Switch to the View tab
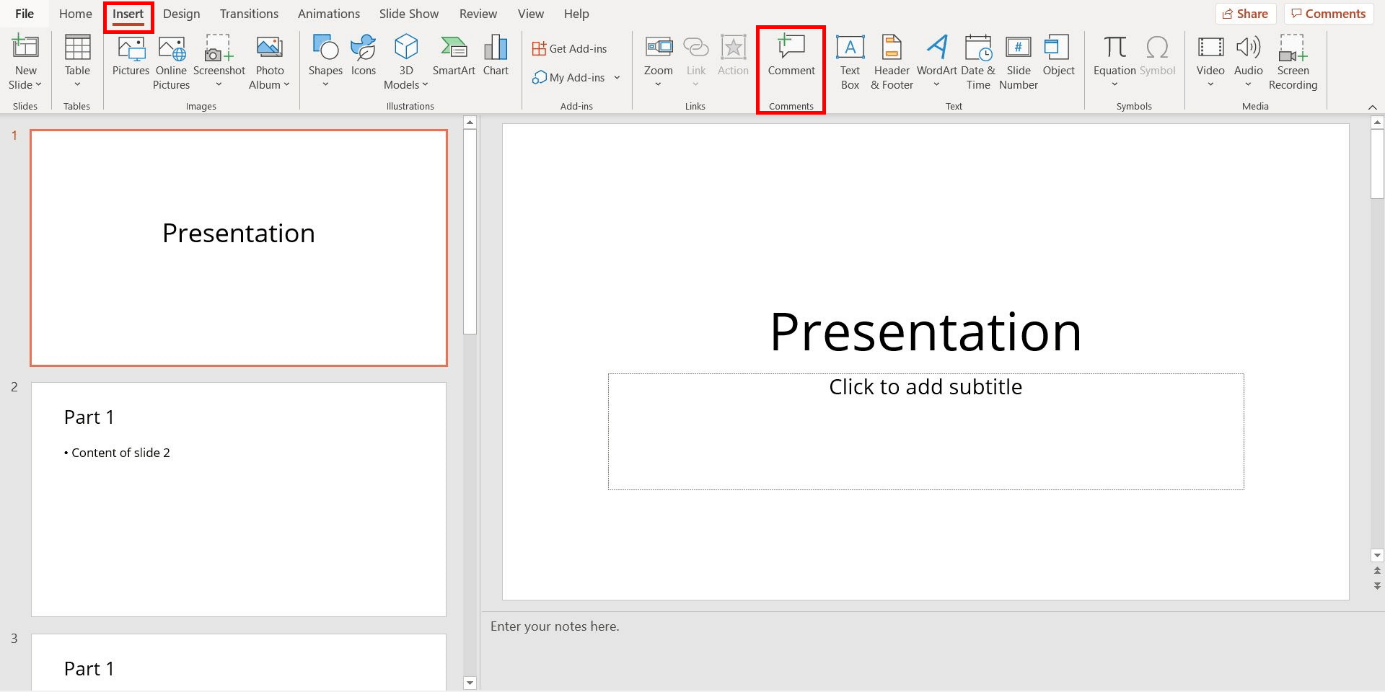Image resolution: width=1385 pixels, height=692 pixels. pyautogui.click(x=531, y=14)
